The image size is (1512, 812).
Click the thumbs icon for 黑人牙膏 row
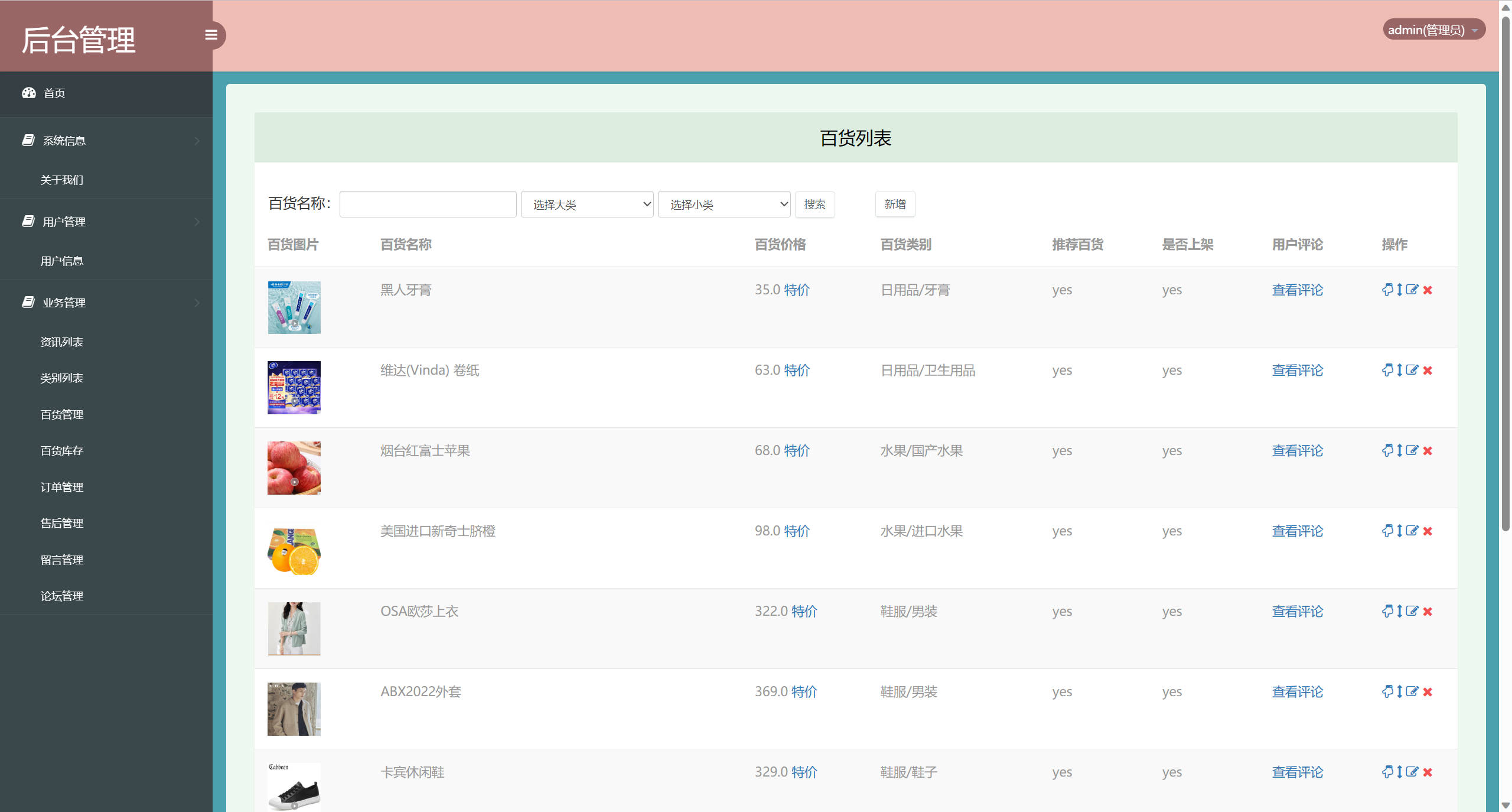(x=1387, y=290)
